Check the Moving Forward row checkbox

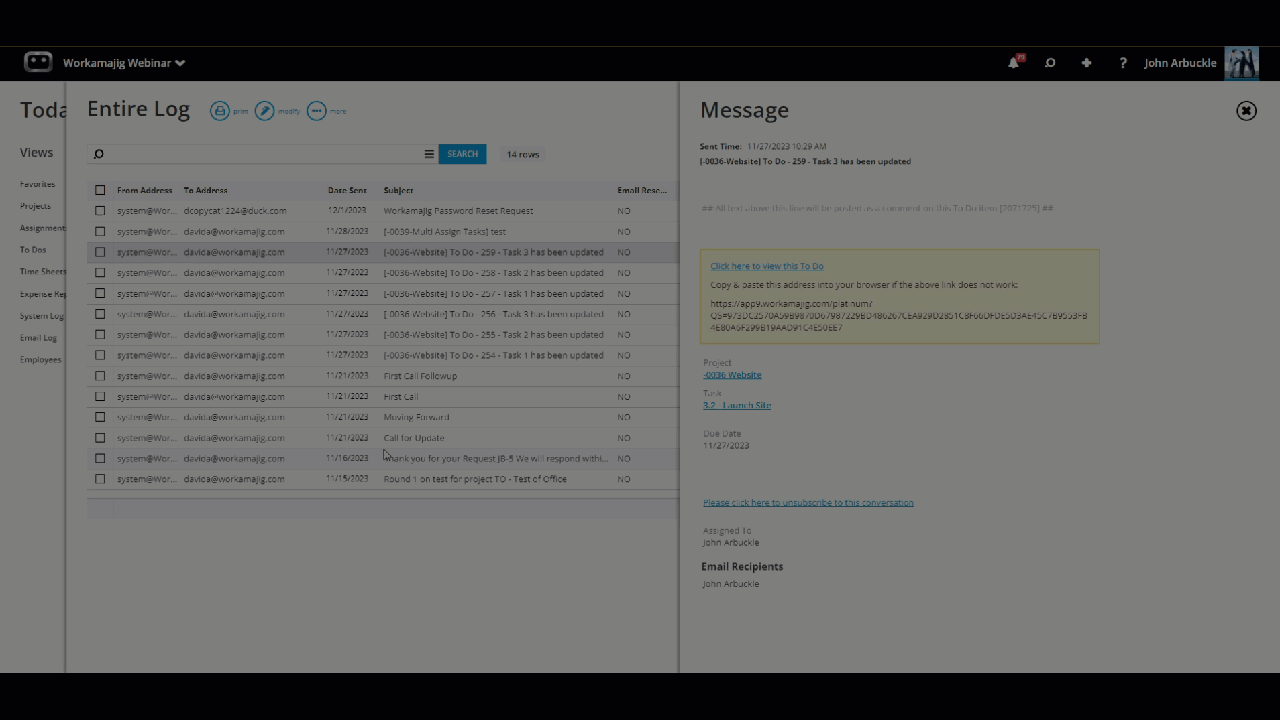(100, 417)
